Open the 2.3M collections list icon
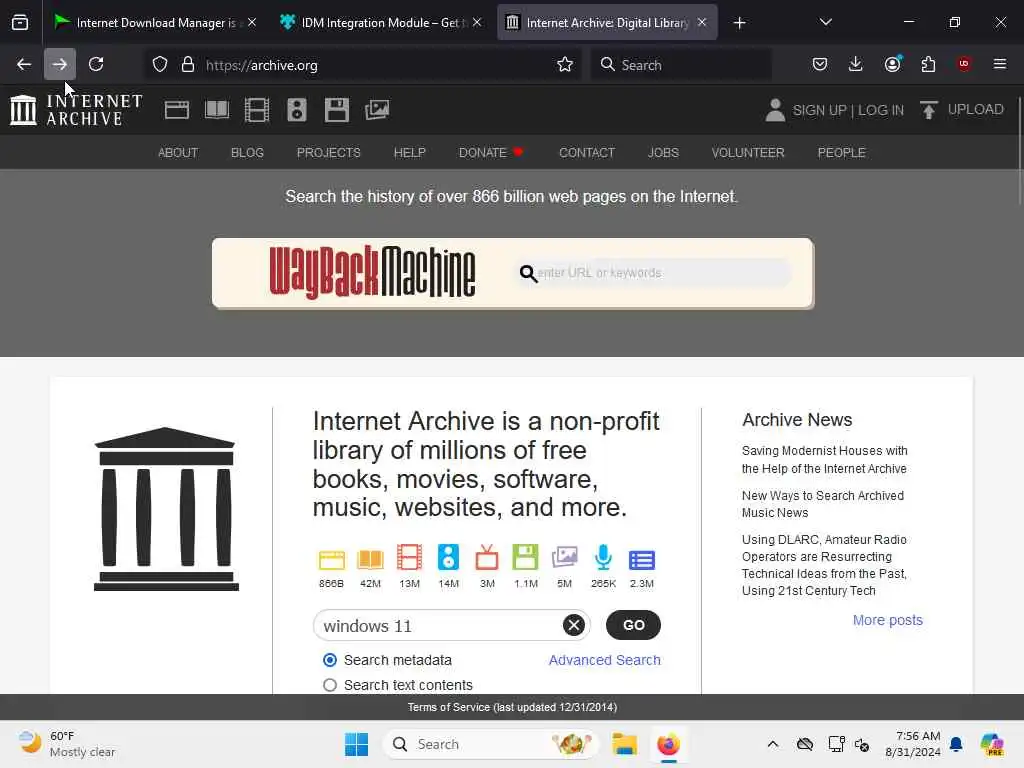 [x=642, y=560]
